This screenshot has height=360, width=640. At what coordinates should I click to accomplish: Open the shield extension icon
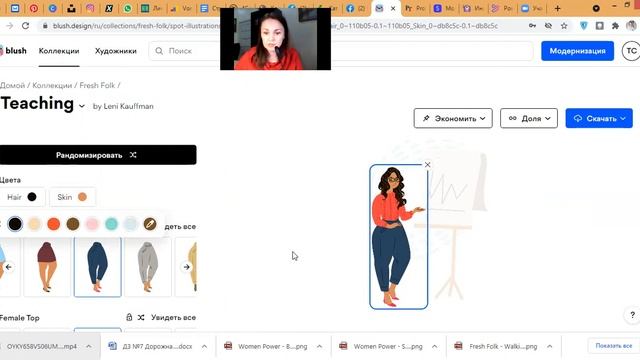tap(584, 26)
